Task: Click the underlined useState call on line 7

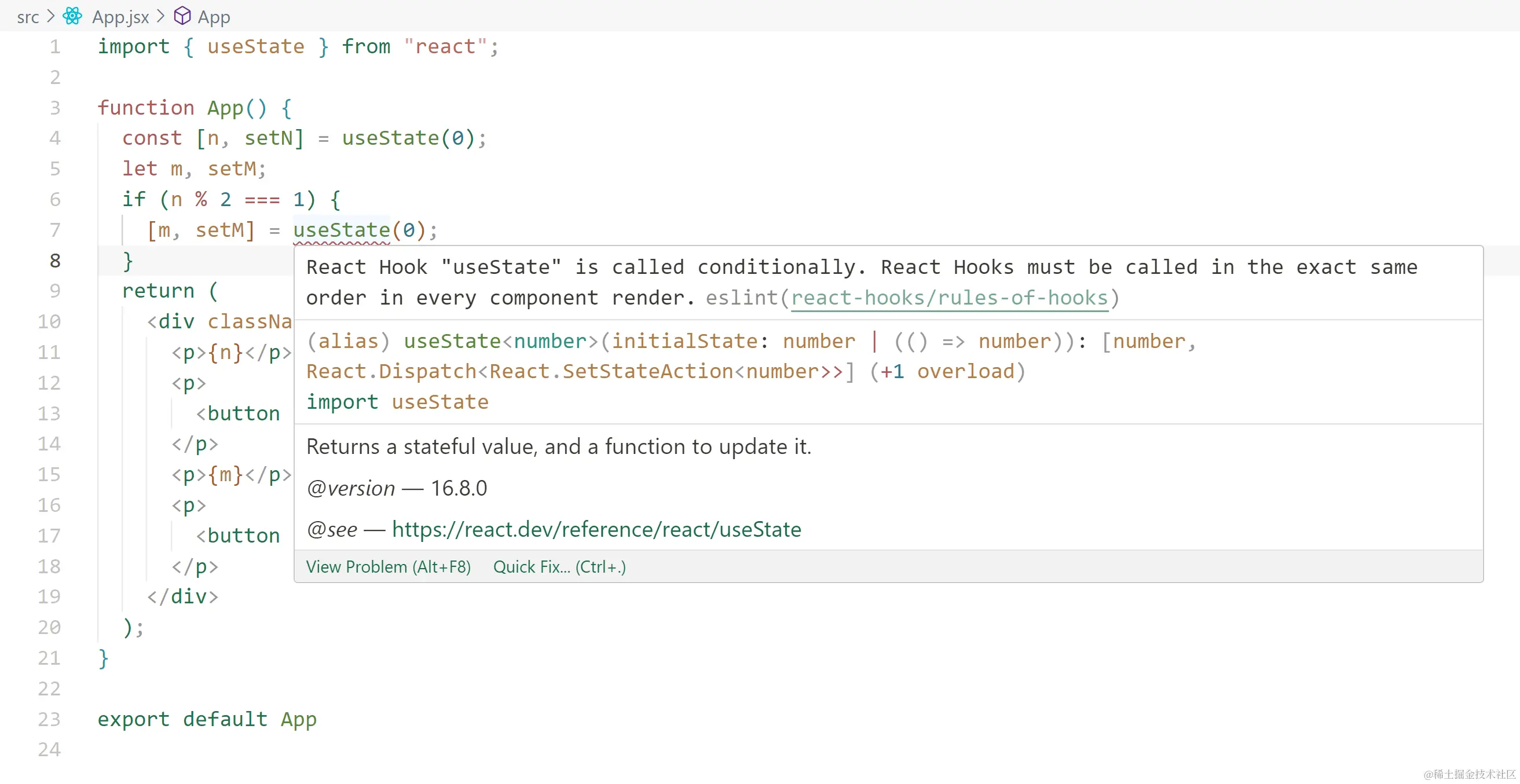Action: pos(342,230)
